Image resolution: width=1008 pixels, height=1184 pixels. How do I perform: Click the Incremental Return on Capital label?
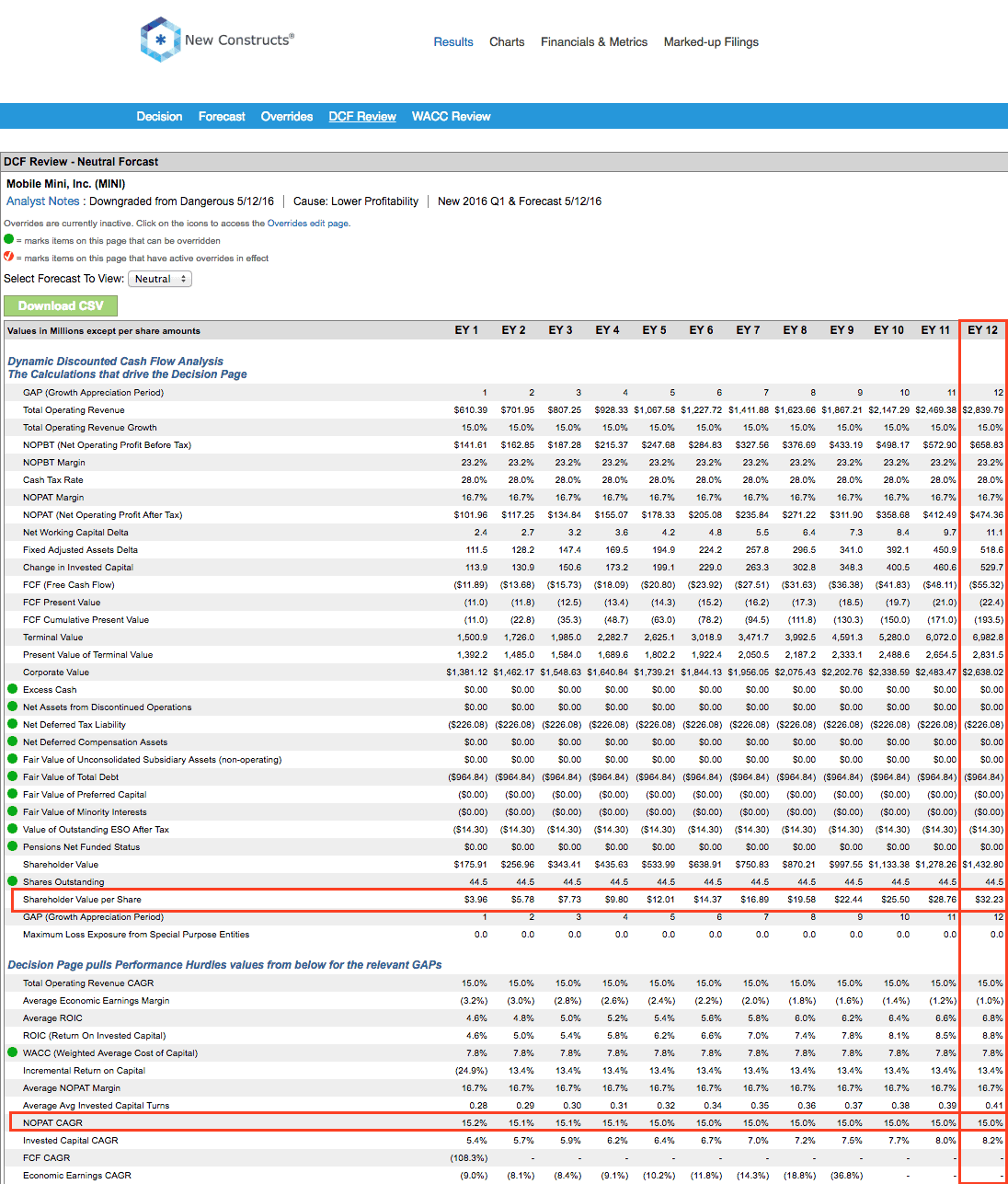84,1071
